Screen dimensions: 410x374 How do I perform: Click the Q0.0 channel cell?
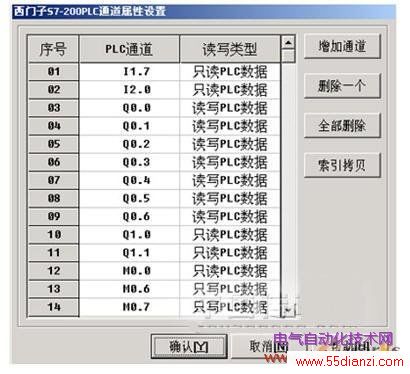(x=130, y=108)
